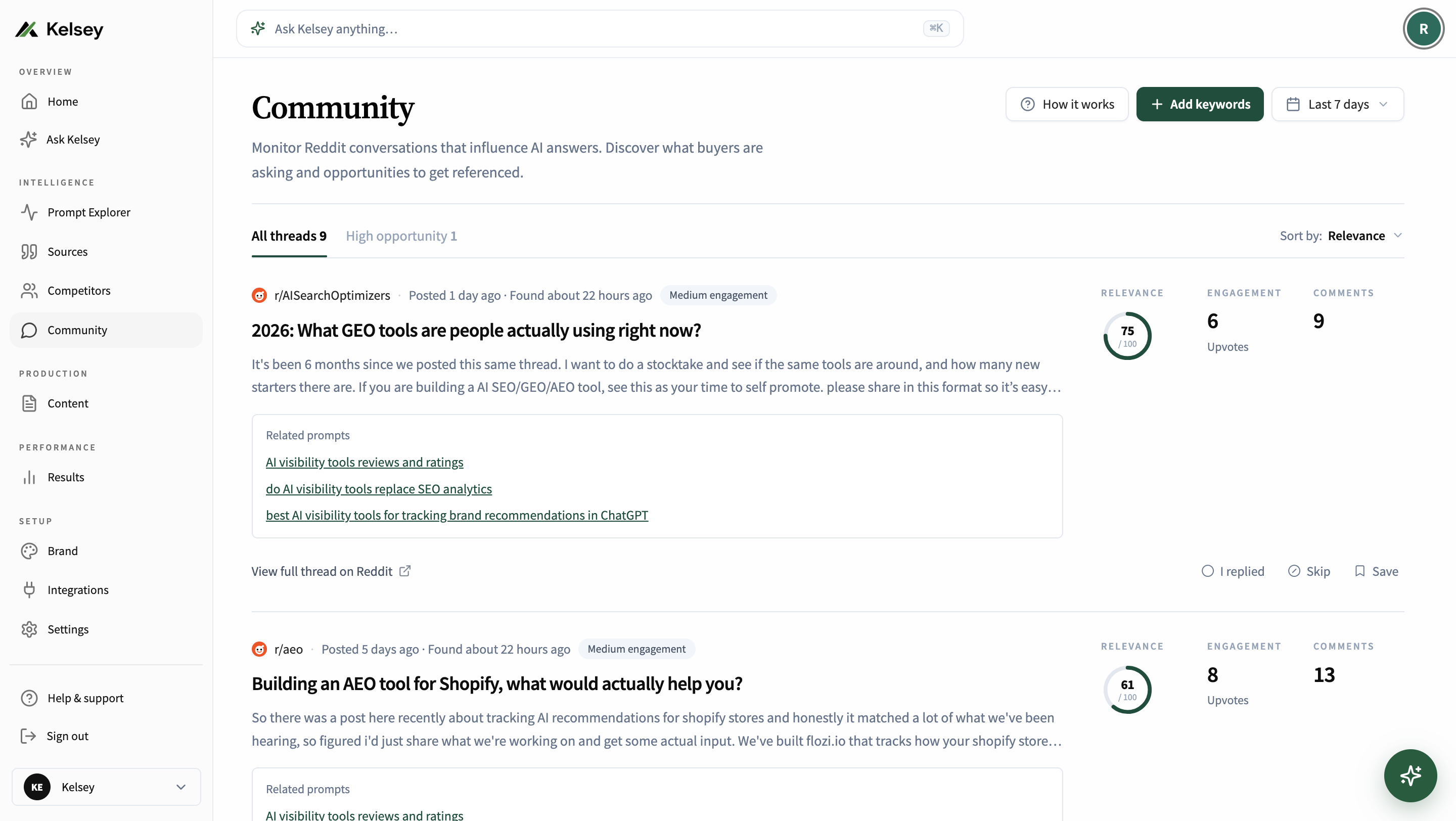
Task: Open AI visibility tools reviews and ratings prompt in first thread
Action: tap(365, 462)
